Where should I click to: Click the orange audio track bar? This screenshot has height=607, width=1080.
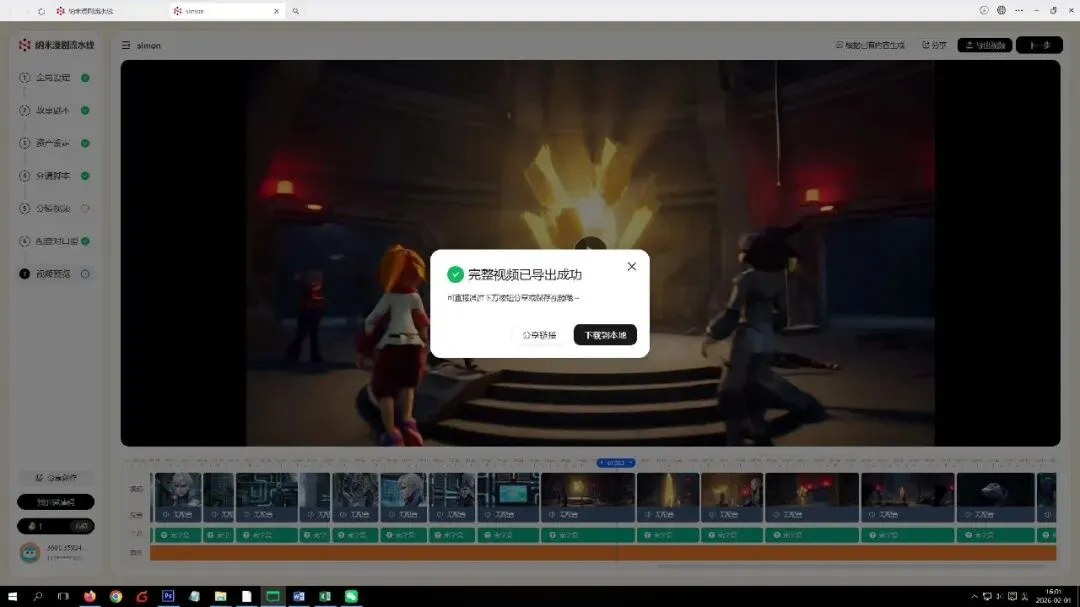pos(603,553)
